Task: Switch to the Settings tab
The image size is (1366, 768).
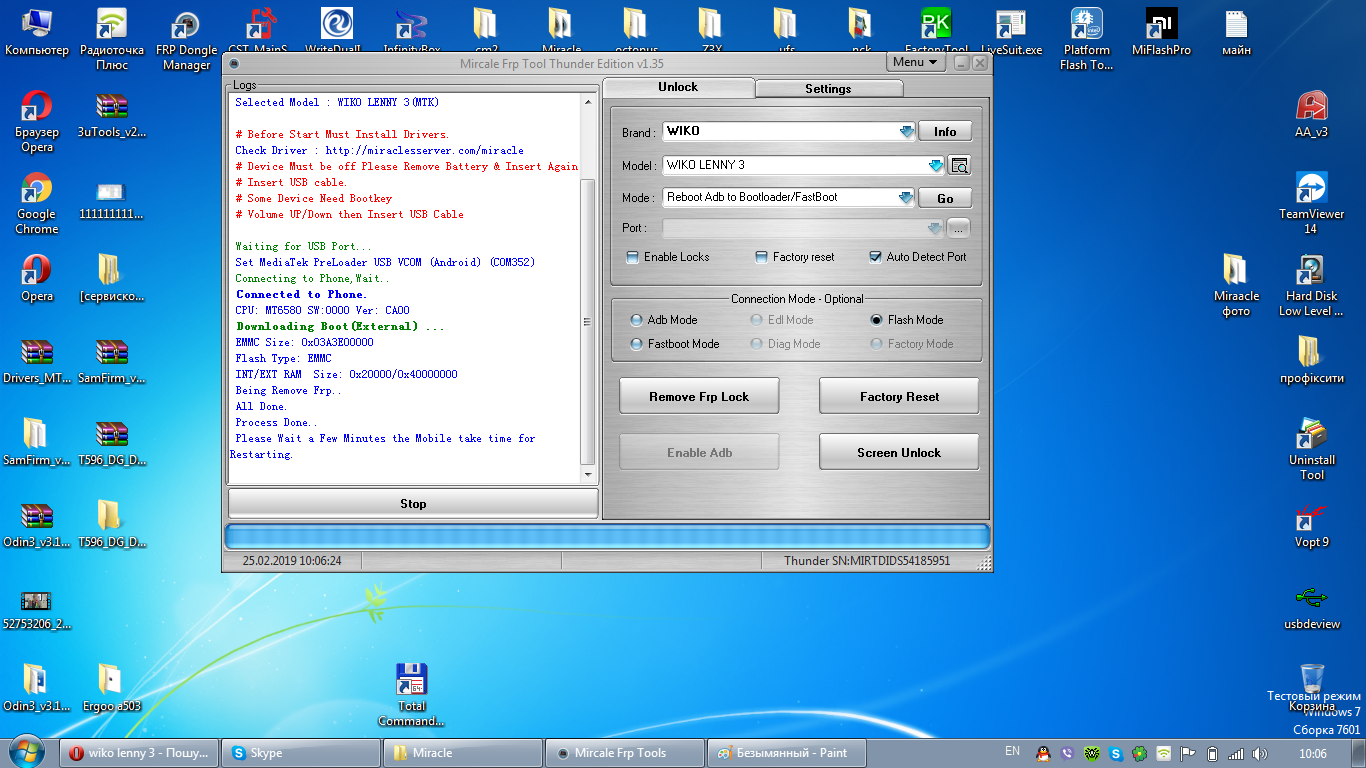Action: [x=828, y=89]
